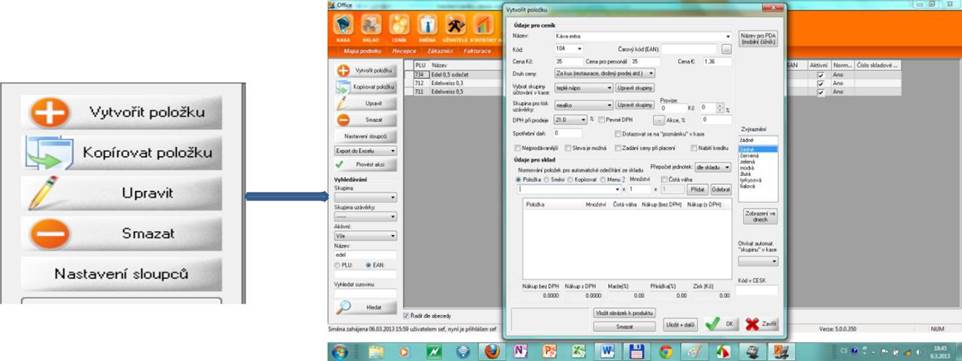Image resolution: width=962 pixels, height=361 pixels.
Task: Open the SMĚNA shift icon
Action: click(x=428, y=25)
